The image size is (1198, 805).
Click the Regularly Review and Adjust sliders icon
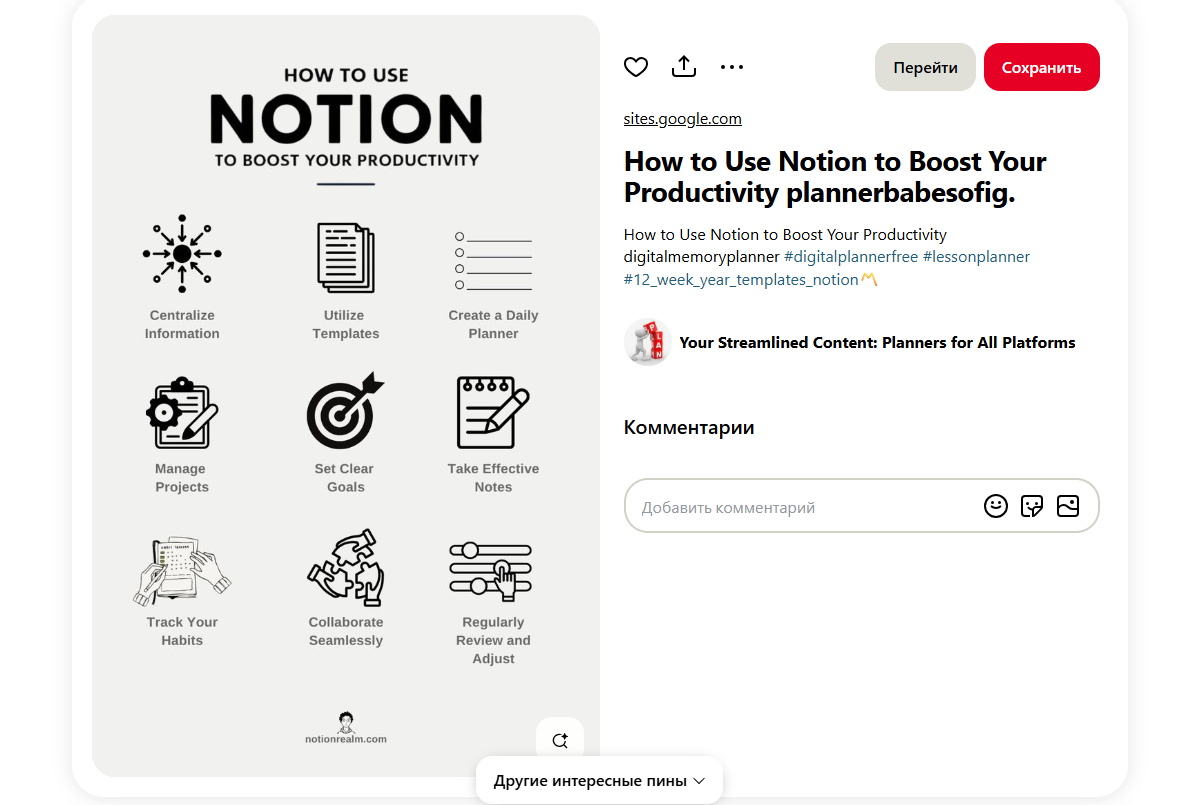[x=491, y=571]
